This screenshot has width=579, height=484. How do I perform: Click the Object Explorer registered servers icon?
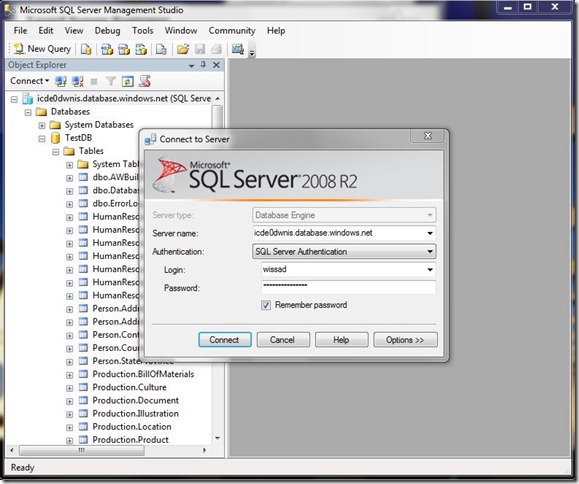145,81
